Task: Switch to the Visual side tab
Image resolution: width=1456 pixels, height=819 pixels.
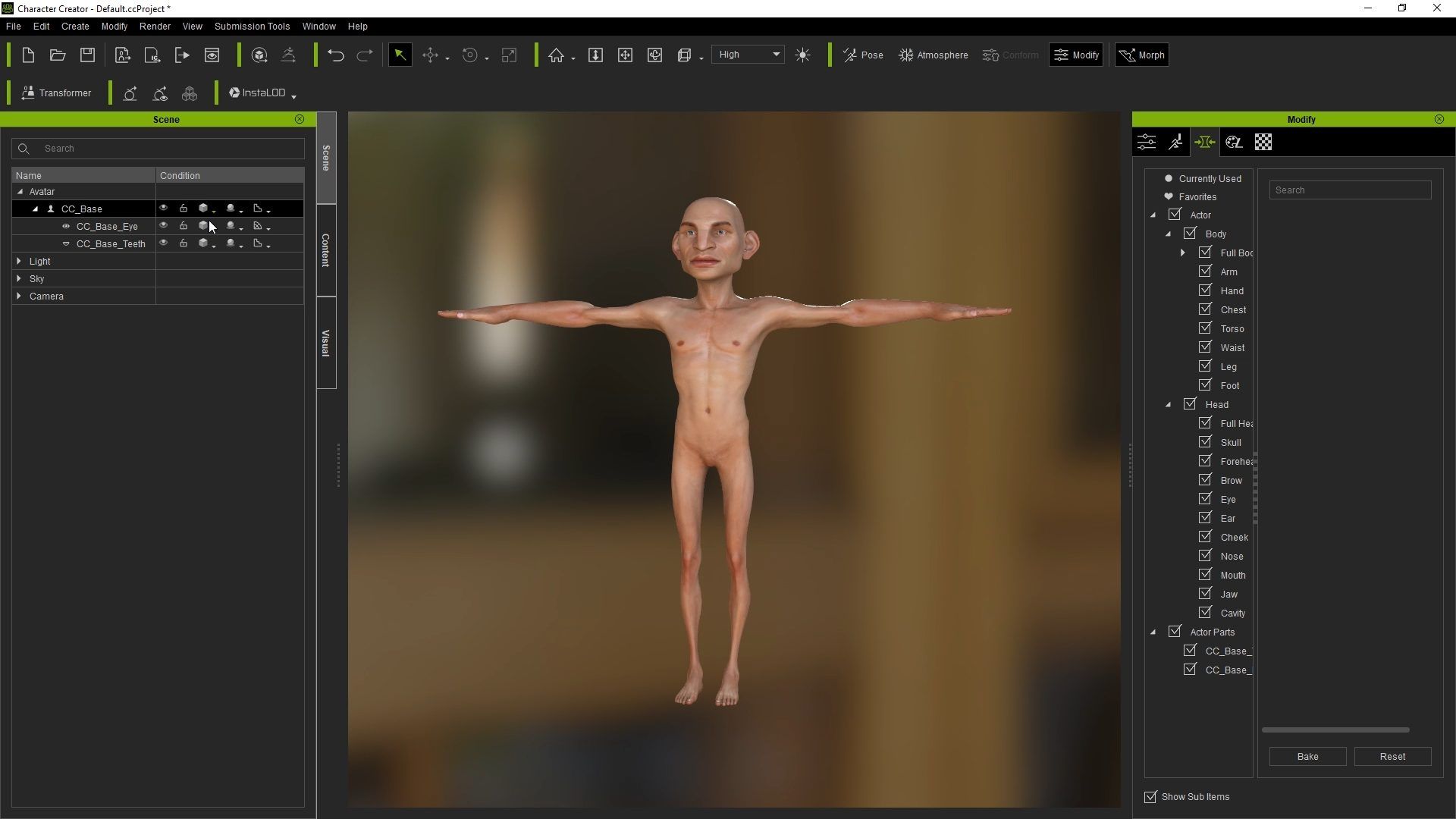Action: tap(326, 343)
